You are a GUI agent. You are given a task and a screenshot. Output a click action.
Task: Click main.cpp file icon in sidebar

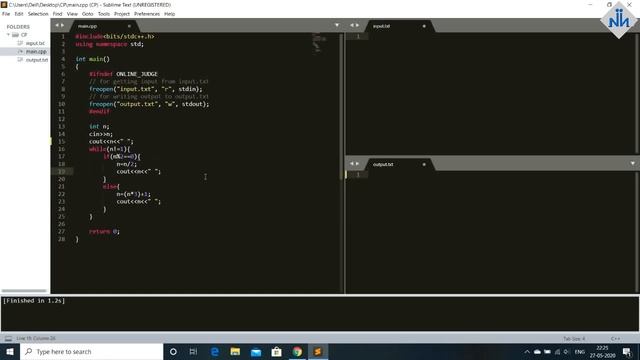tap(20, 51)
